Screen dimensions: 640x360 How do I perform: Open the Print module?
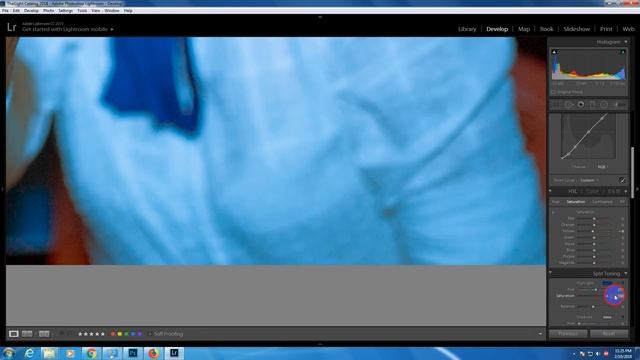pyautogui.click(x=606, y=29)
